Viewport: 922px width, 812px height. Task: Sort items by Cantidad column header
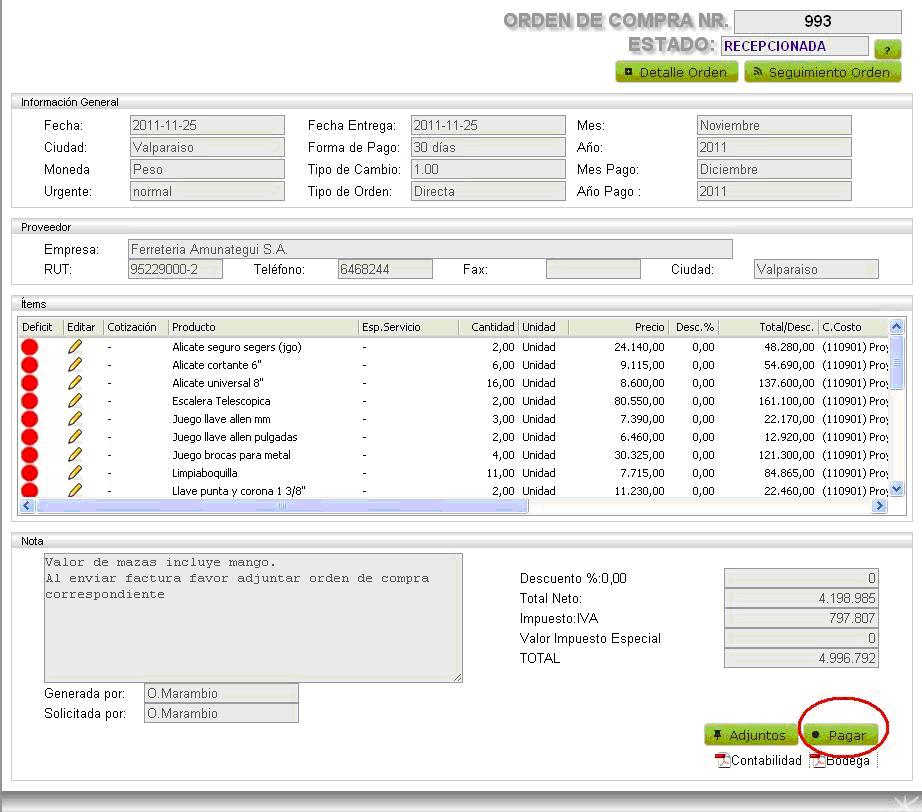click(493, 327)
